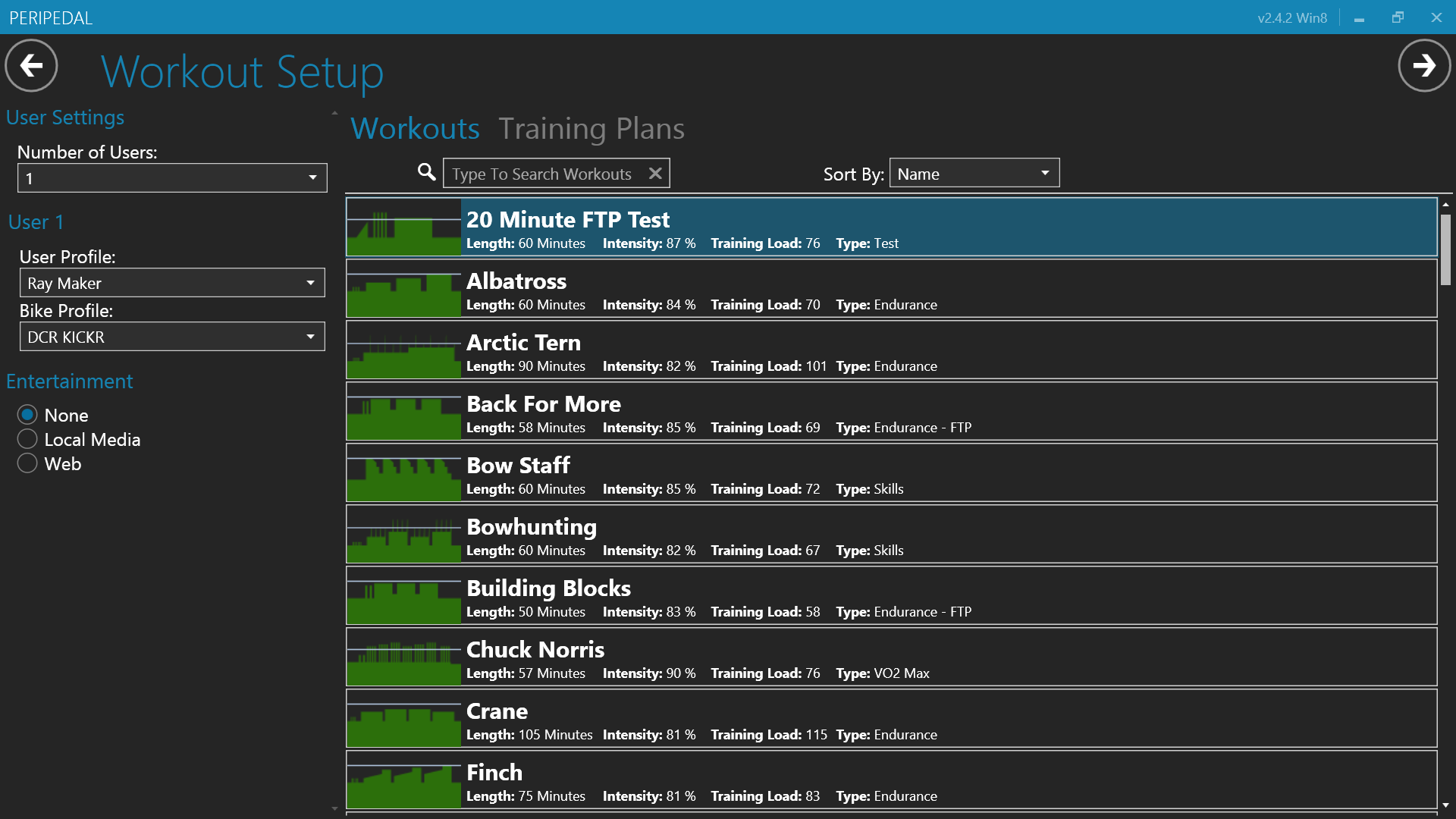This screenshot has height=819, width=1456.
Task: Click the left panel scroll down arrow
Action: (334, 808)
